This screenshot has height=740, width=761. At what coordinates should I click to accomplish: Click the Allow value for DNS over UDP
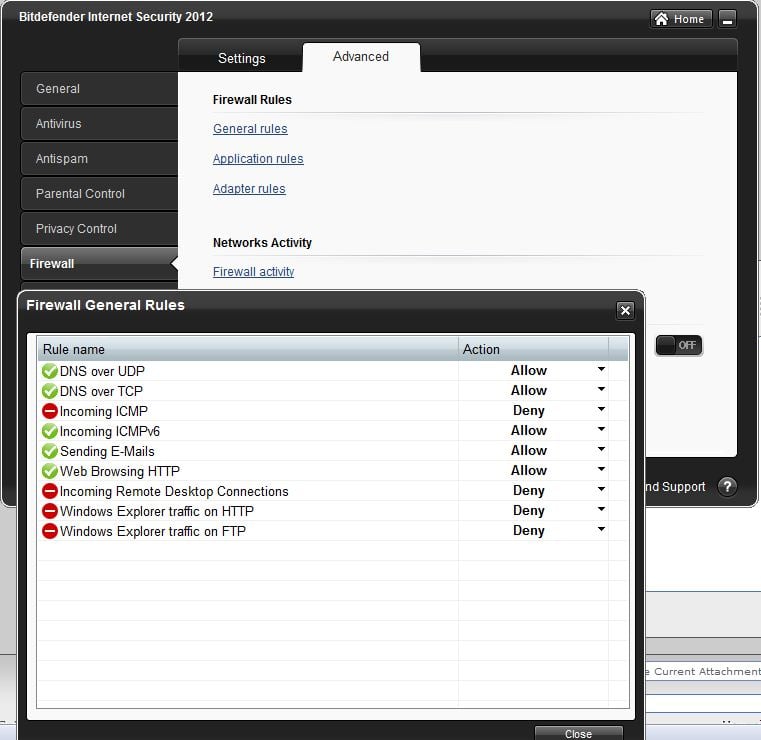(529, 370)
